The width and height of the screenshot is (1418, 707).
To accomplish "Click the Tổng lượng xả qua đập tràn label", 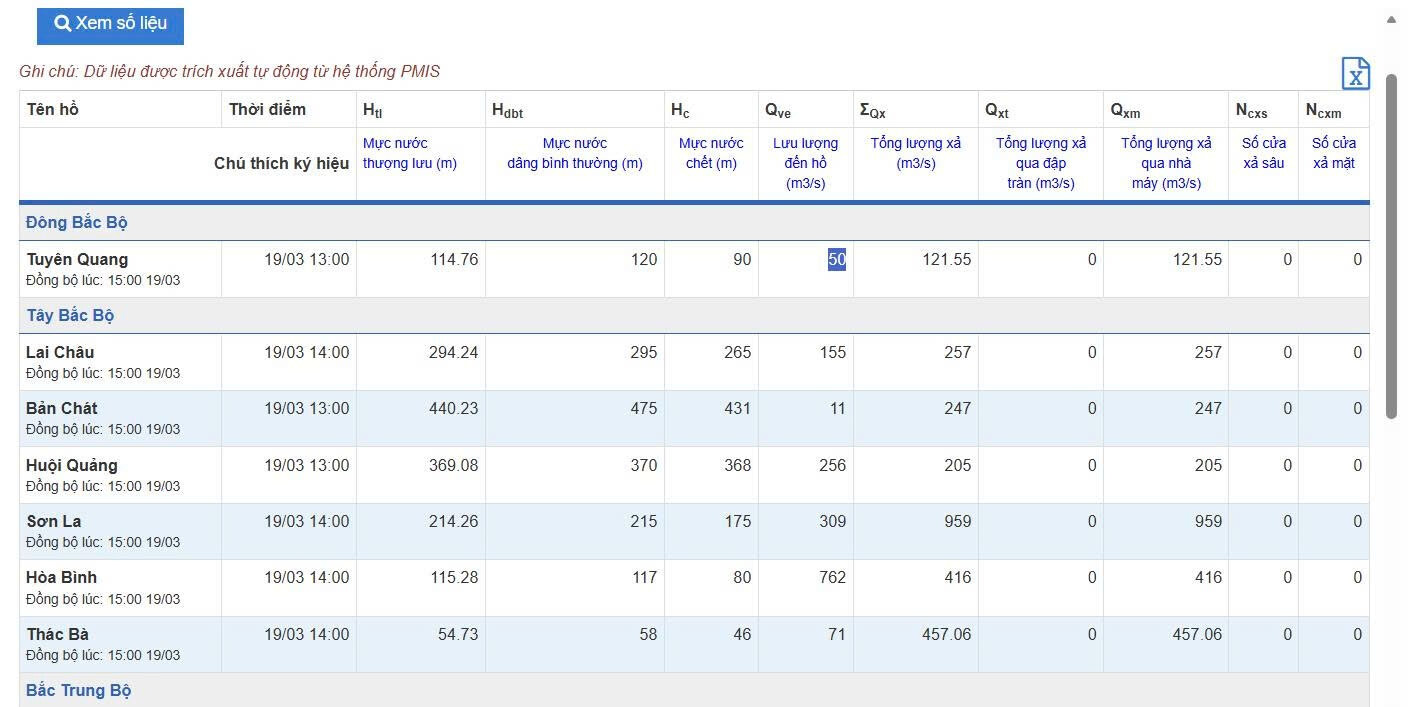I will click(x=1040, y=163).
